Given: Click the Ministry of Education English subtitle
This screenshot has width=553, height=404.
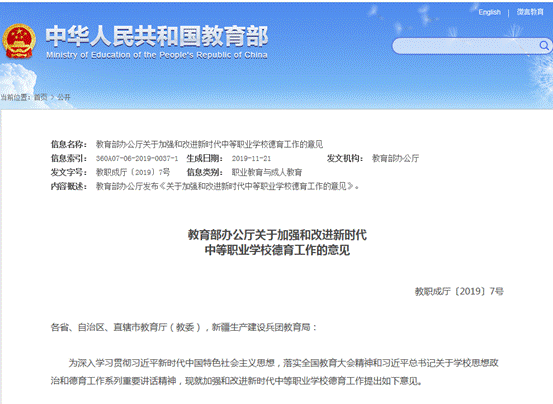Looking at the screenshot, I should (157, 55).
